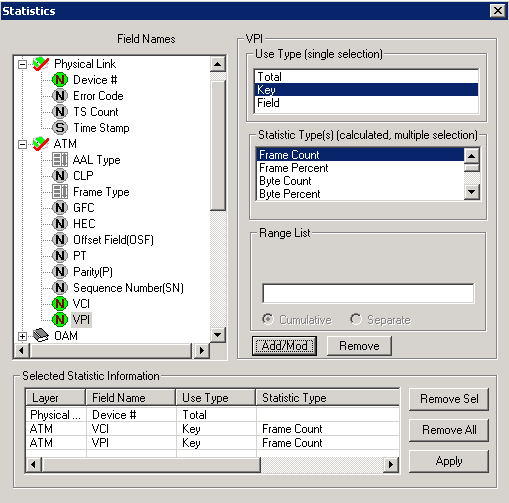The image size is (509, 503).
Task: Click the OAM layer book icon
Action: (41, 335)
